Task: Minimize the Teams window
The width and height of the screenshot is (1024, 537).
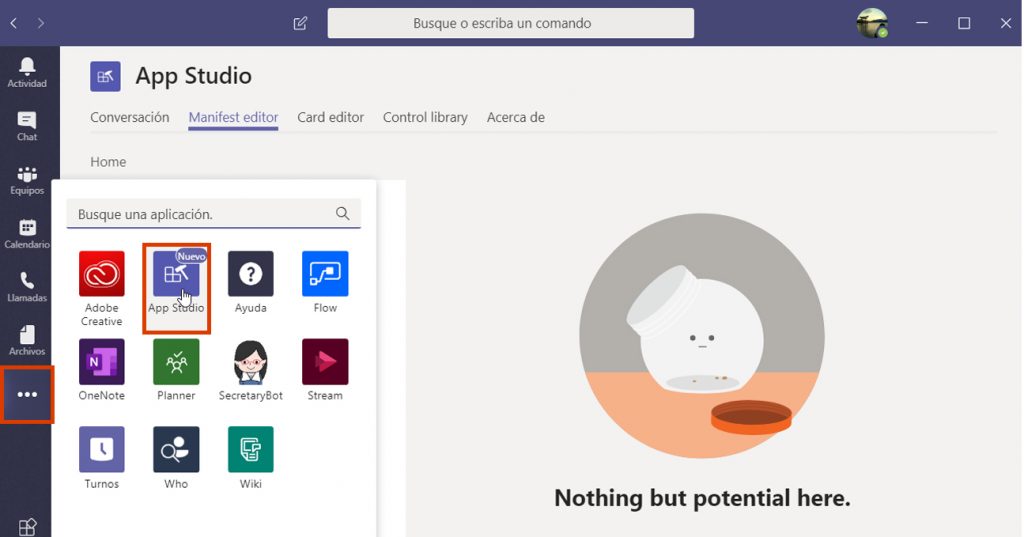Action: click(922, 24)
